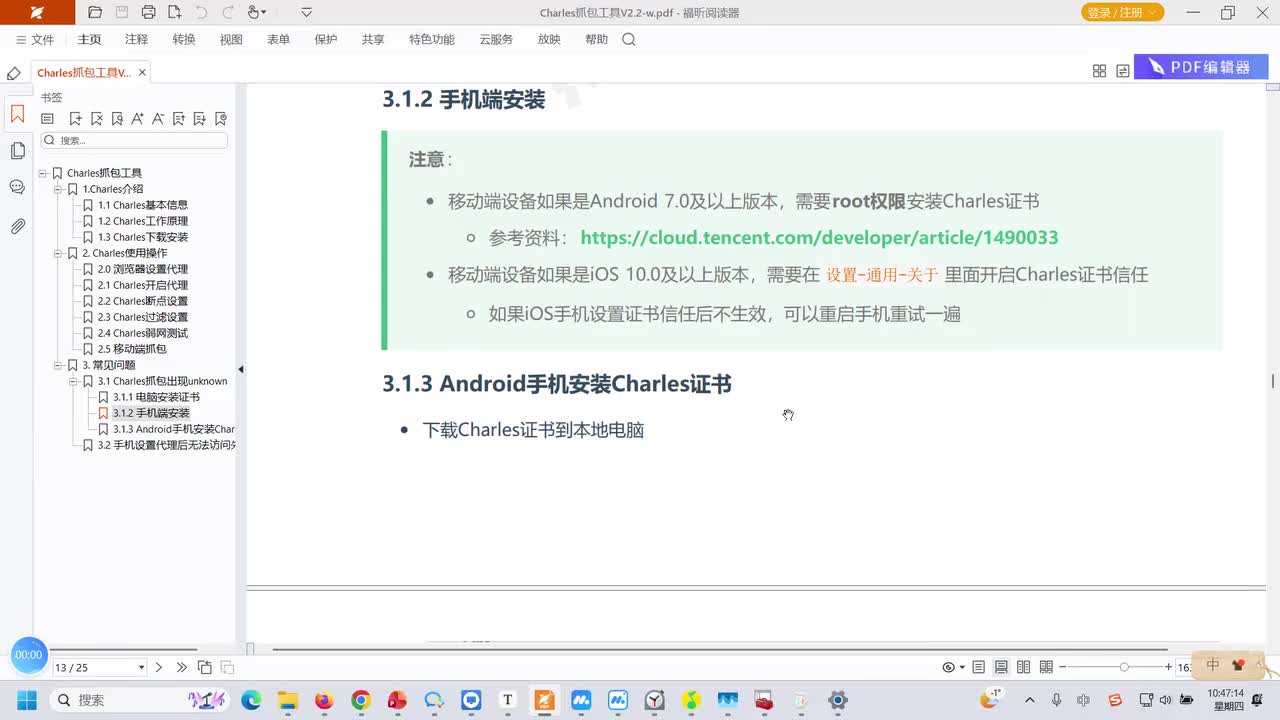1280x720 pixels.
Task: Open the 文件 menu
Action: pos(35,40)
